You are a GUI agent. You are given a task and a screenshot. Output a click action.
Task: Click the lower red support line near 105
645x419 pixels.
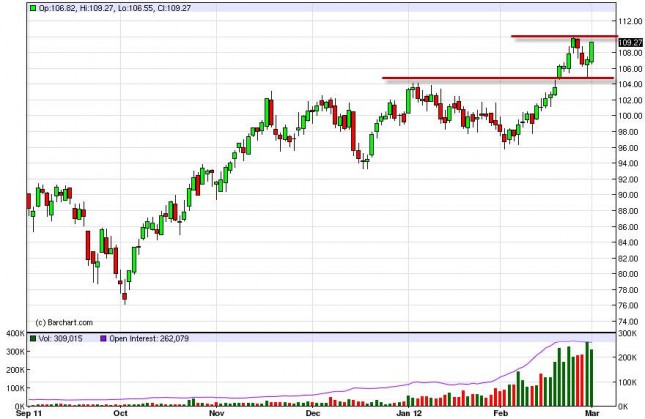[498, 78]
